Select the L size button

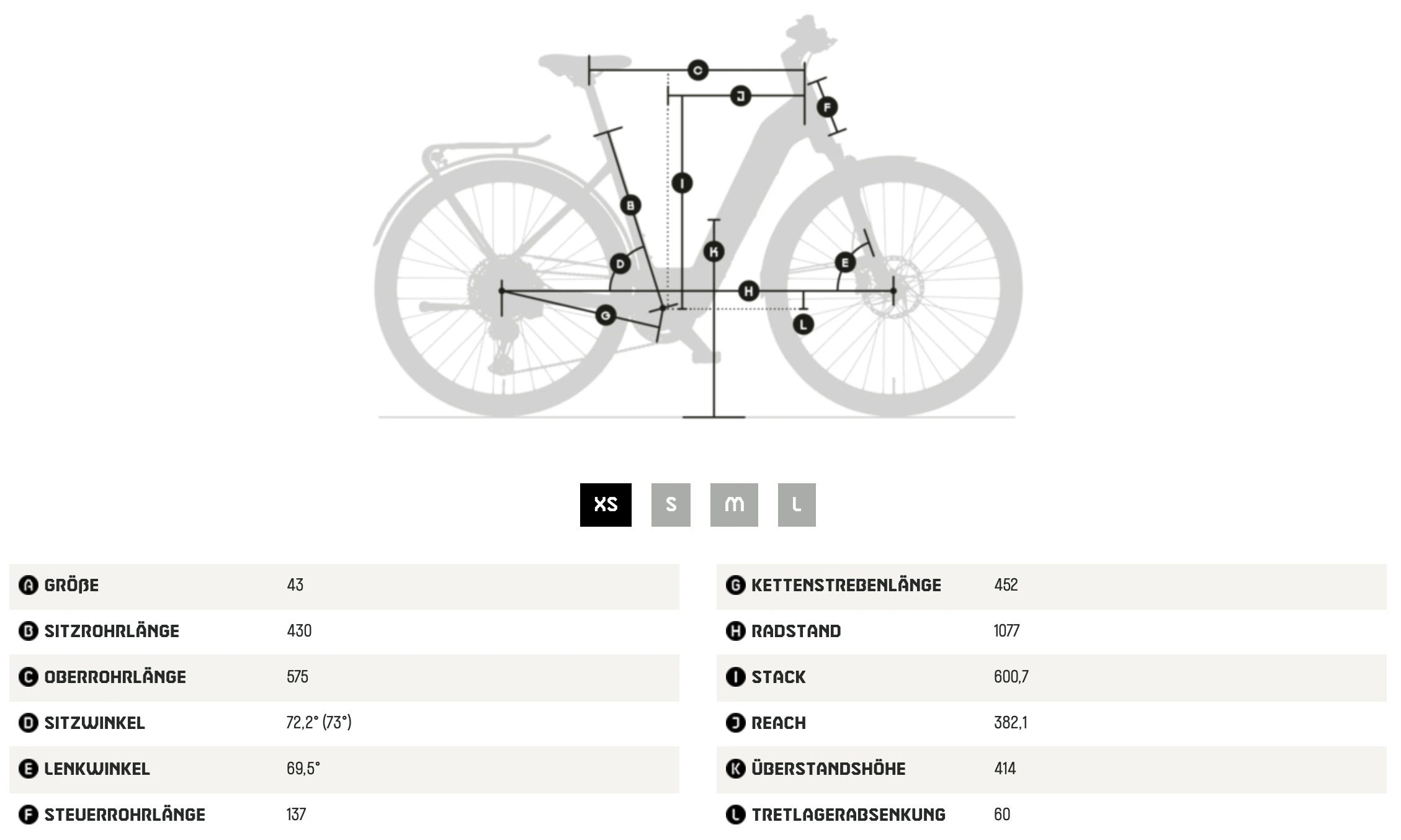[797, 505]
